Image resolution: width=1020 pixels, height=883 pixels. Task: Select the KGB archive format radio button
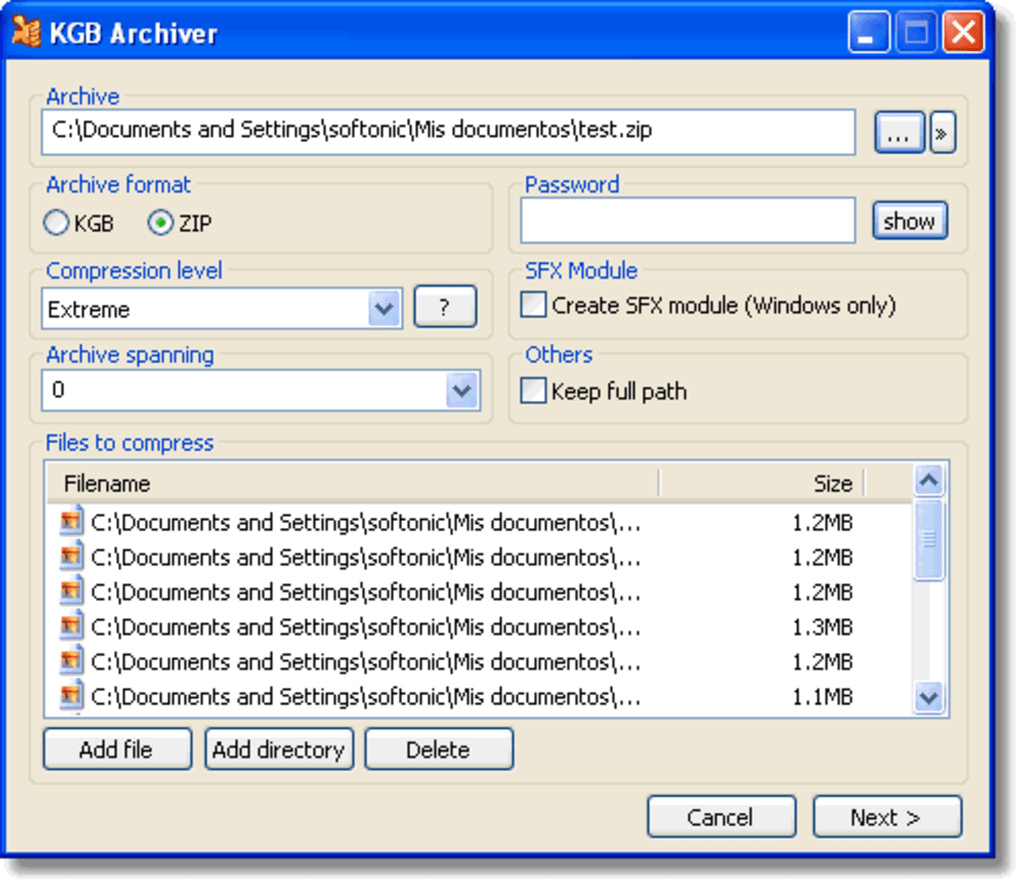pyautogui.click(x=56, y=223)
